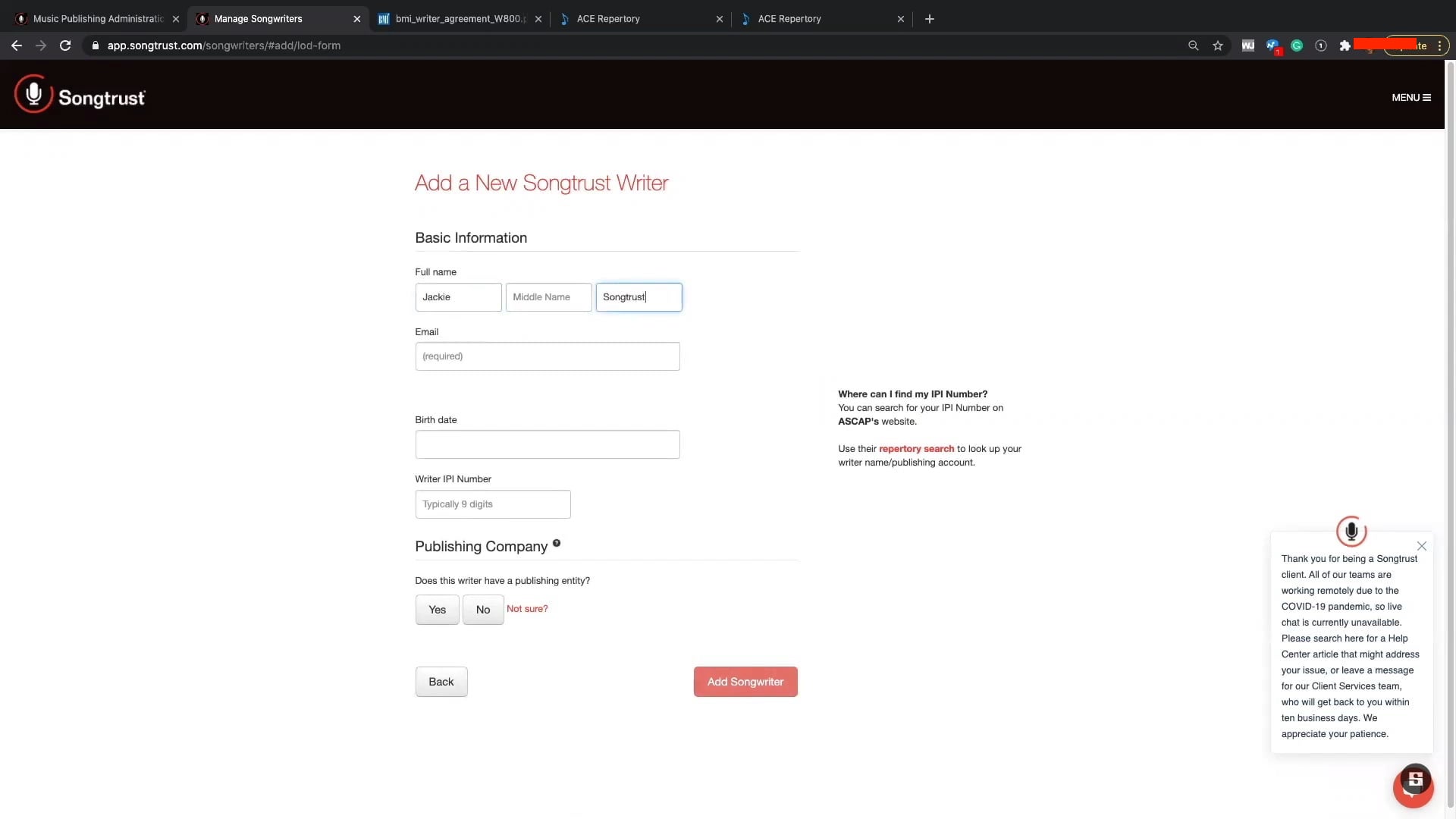Click the Add Songwriter button
Image resolution: width=1456 pixels, height=819 pixels.
click(745, 682)
